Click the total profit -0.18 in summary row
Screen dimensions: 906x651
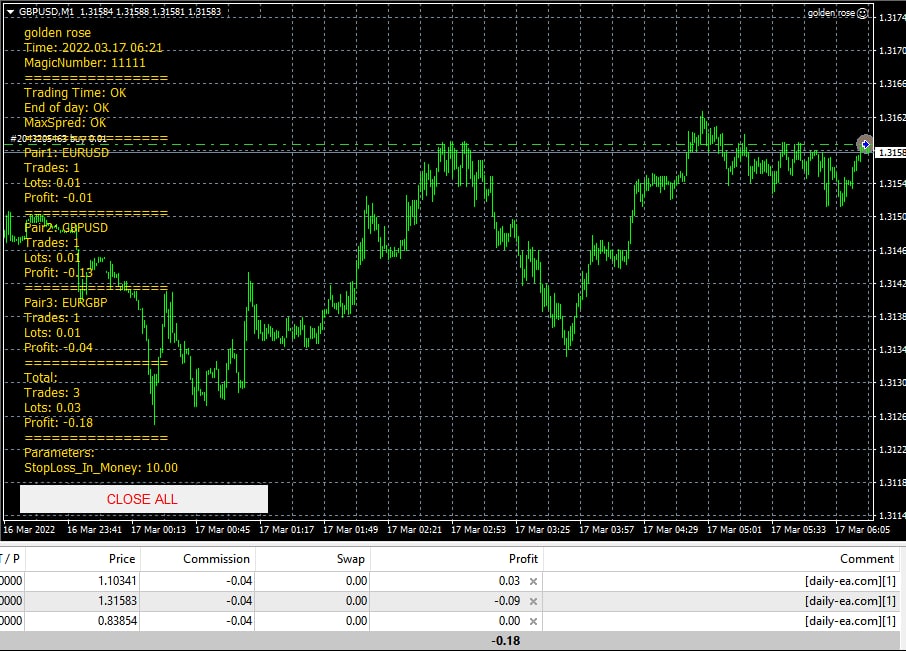(x=506, y=641)
